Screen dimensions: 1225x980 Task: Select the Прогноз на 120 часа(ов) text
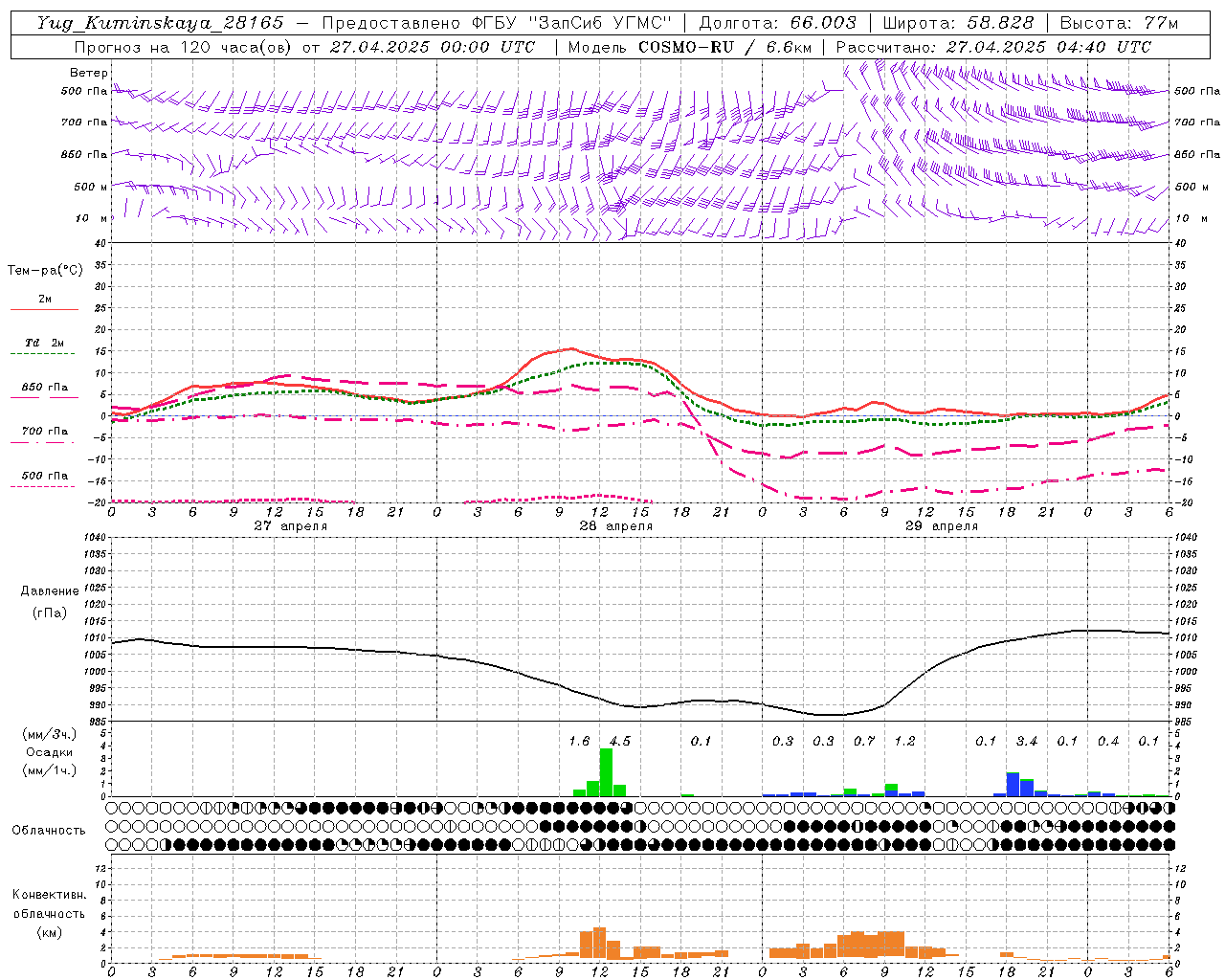[x=185, y=47]
